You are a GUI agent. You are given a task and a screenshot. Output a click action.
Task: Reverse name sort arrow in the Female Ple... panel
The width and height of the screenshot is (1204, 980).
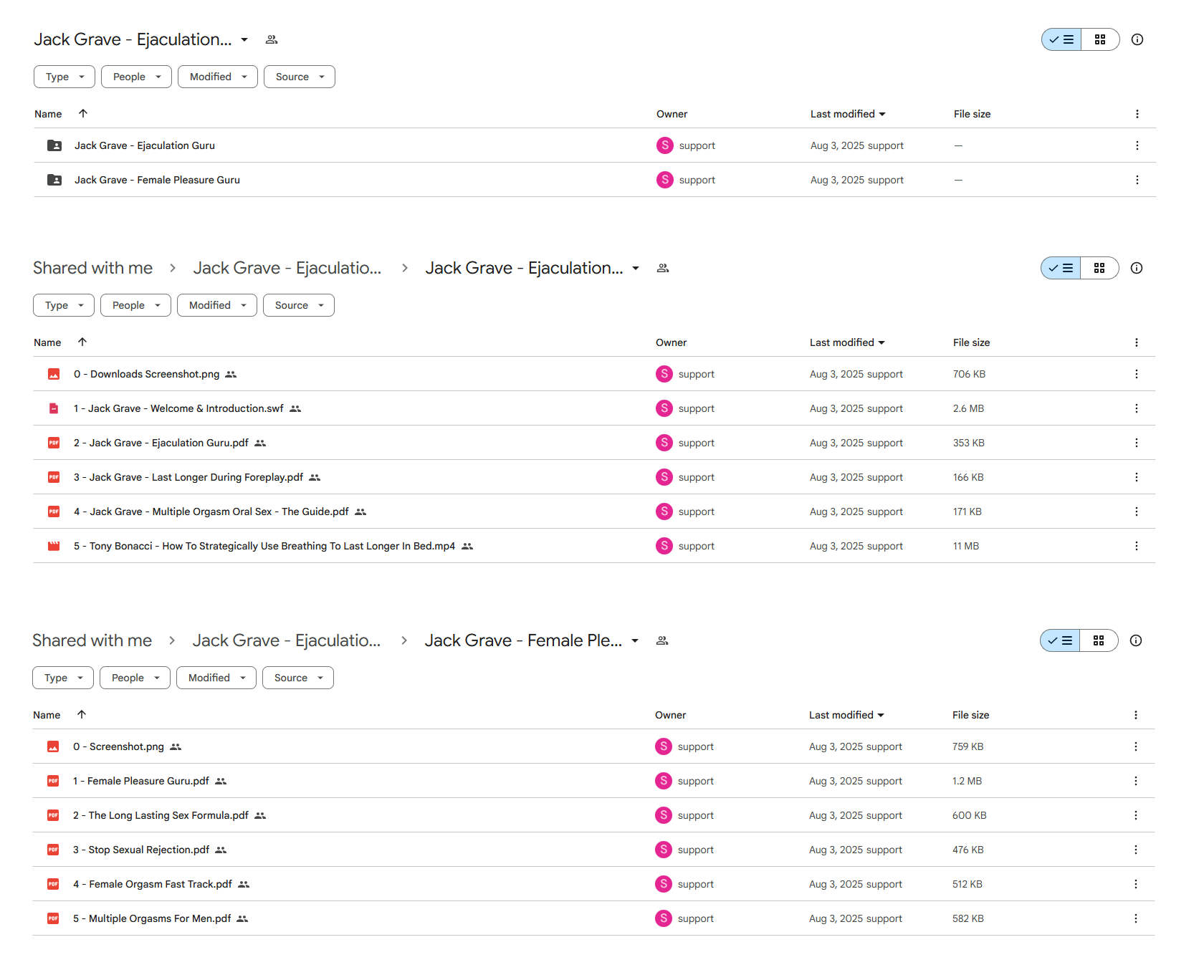click(82, 714)
